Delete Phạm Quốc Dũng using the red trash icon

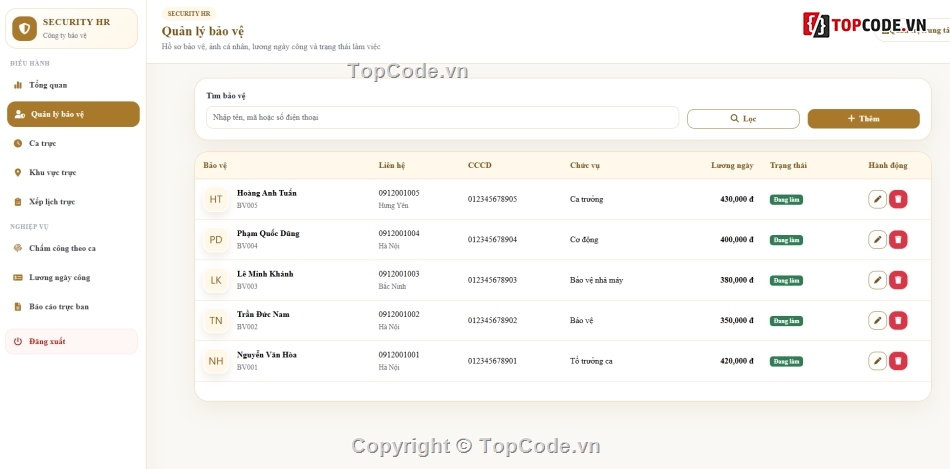(x=898, y=240)
